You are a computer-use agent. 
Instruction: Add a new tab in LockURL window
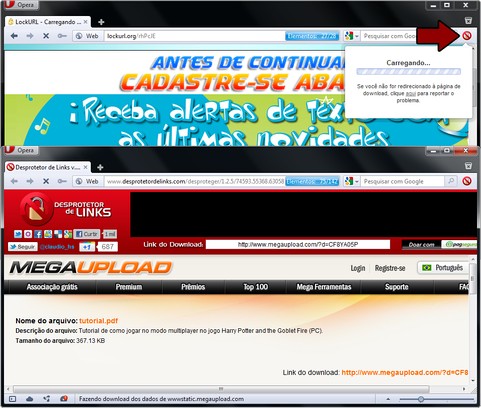pos(101,22)
